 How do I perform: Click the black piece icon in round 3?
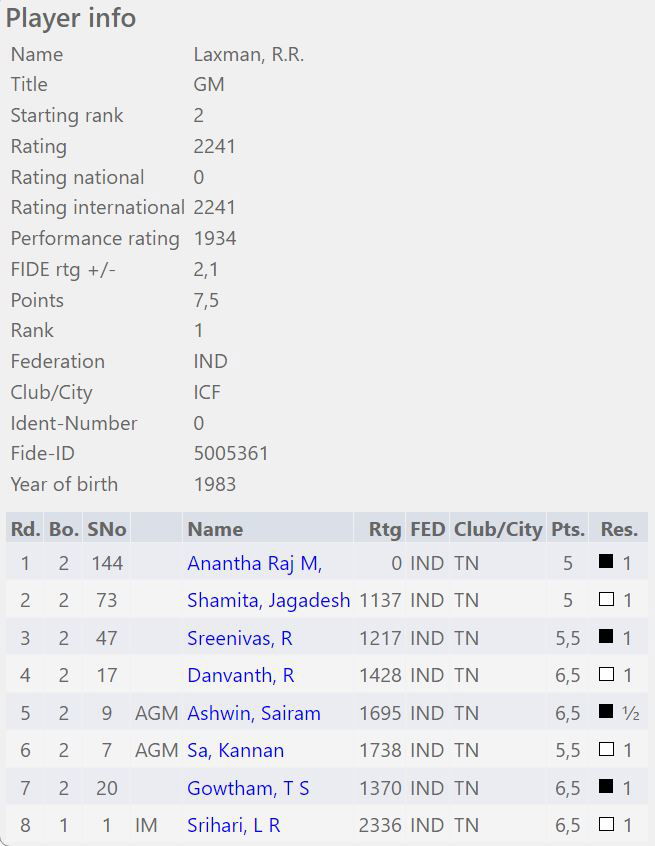tap(606, 637)
